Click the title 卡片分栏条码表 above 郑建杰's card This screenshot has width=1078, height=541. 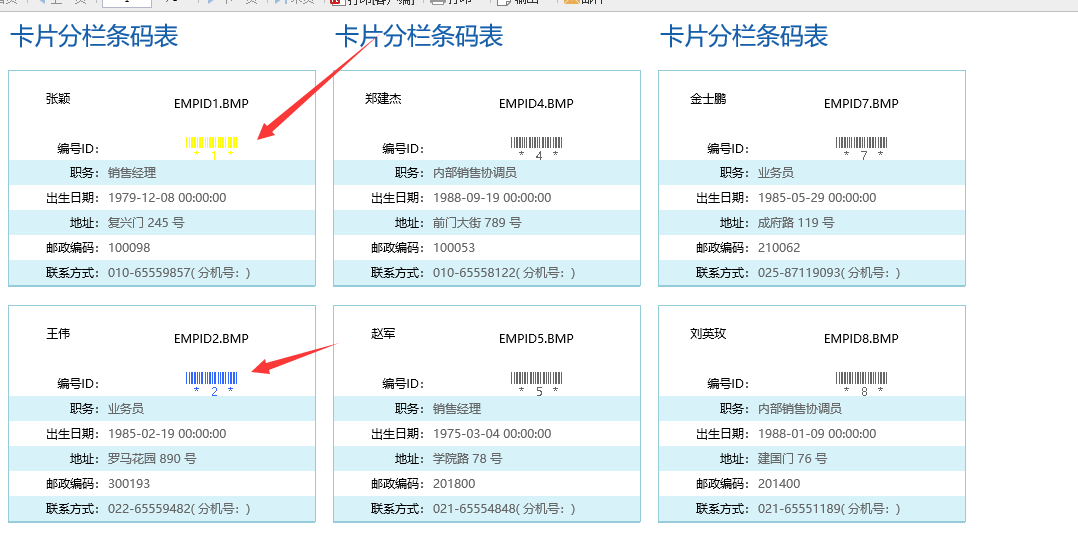tap(419, 36)
